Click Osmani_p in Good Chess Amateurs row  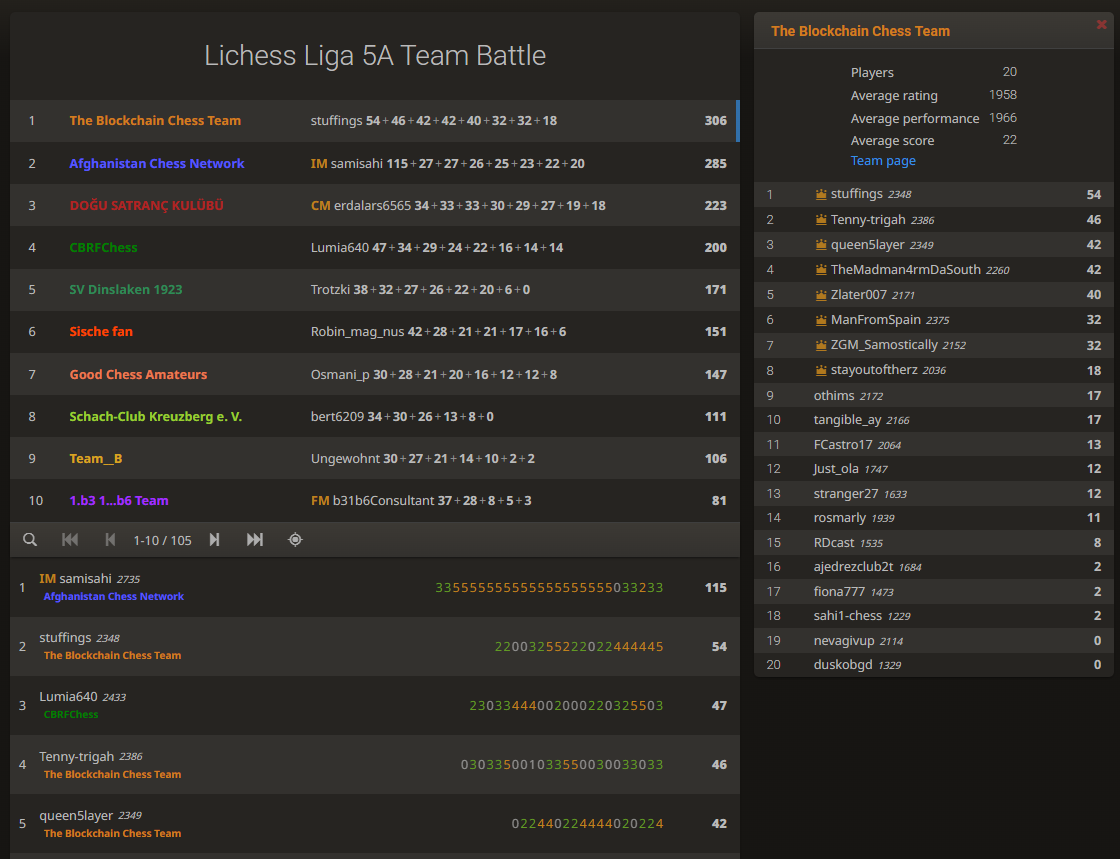(x=340, y=375)
